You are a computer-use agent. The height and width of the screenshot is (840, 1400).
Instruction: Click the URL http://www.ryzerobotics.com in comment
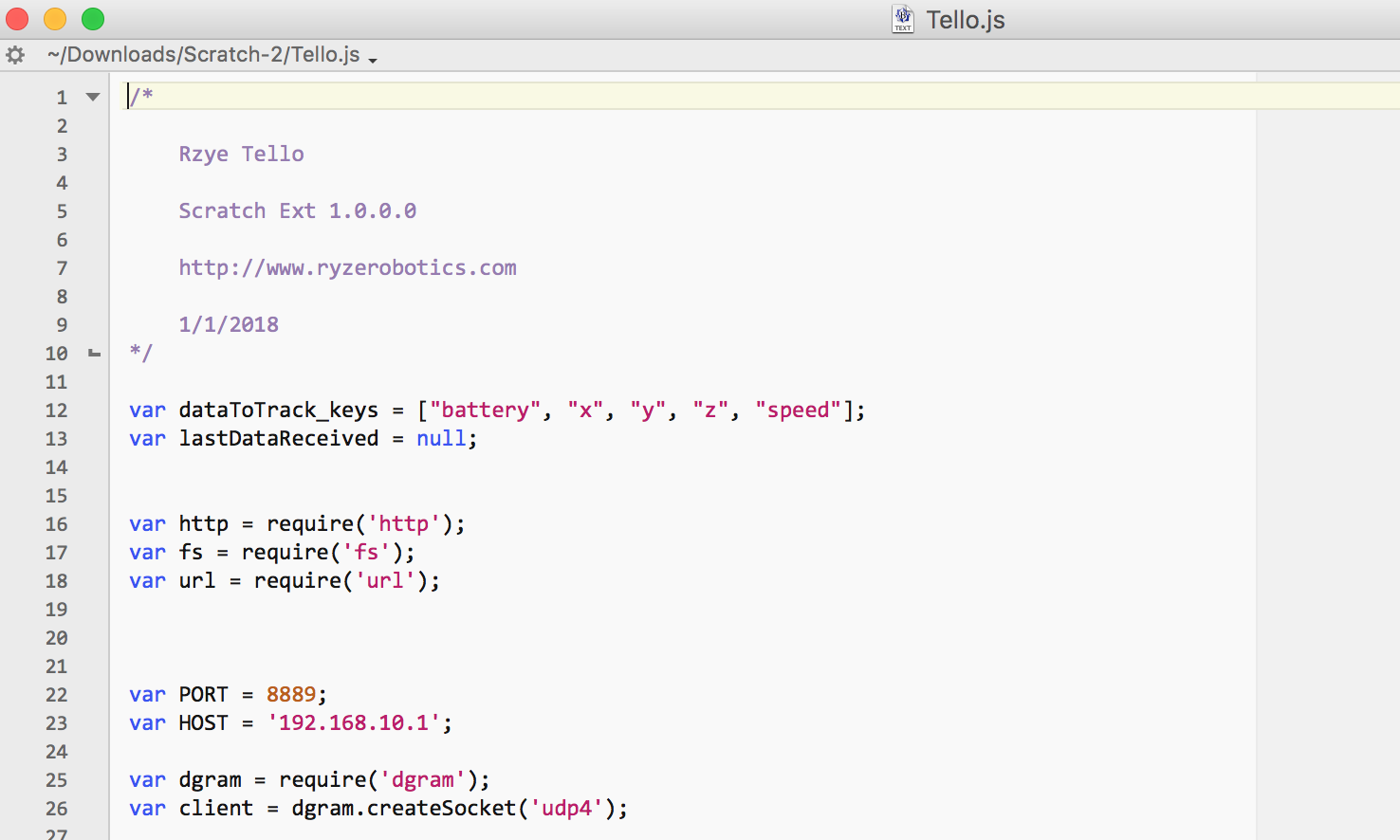pyautogui.click(x=347, y=267)
